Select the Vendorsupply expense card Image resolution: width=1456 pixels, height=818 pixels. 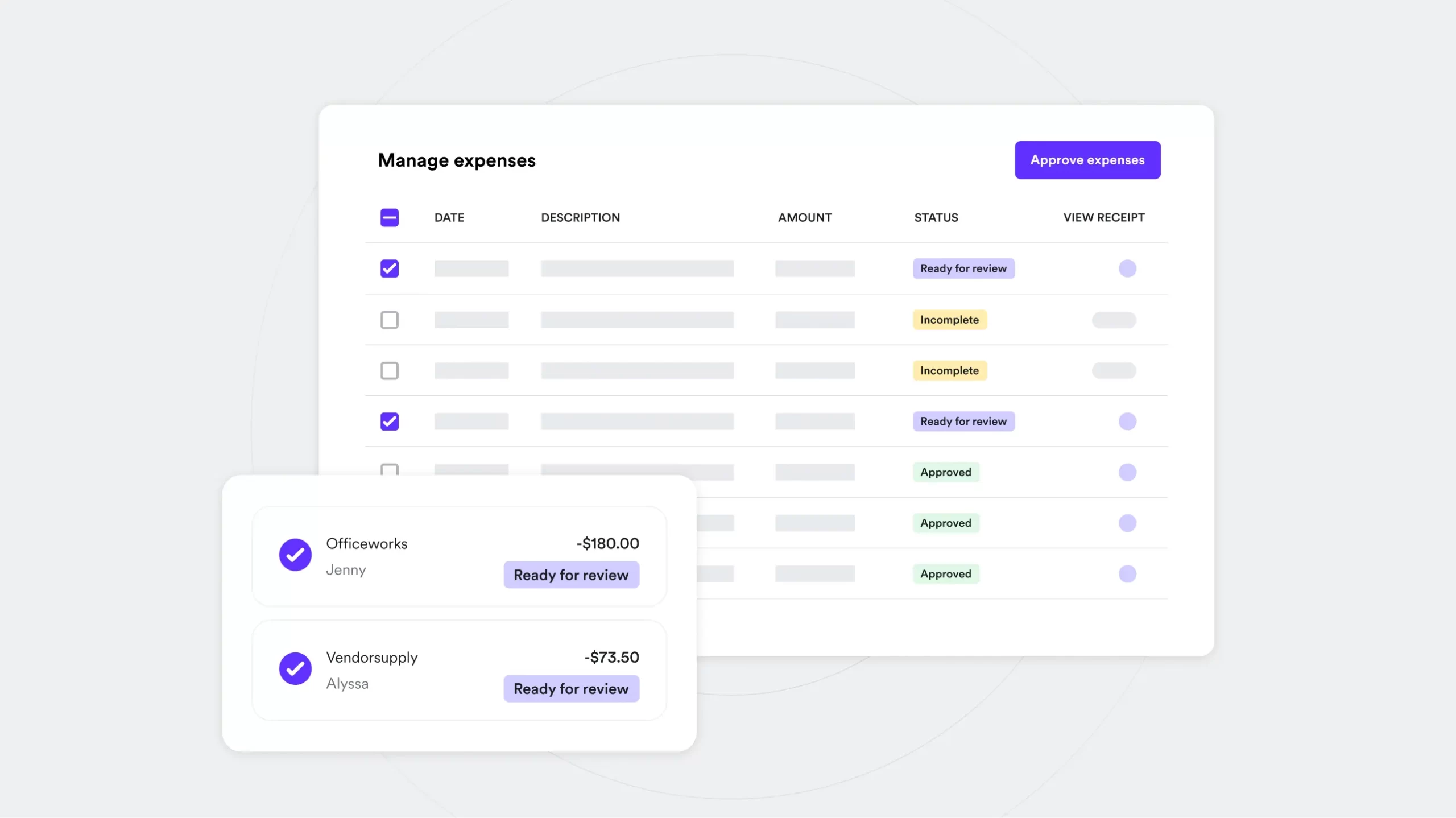(x=458, y=670)
